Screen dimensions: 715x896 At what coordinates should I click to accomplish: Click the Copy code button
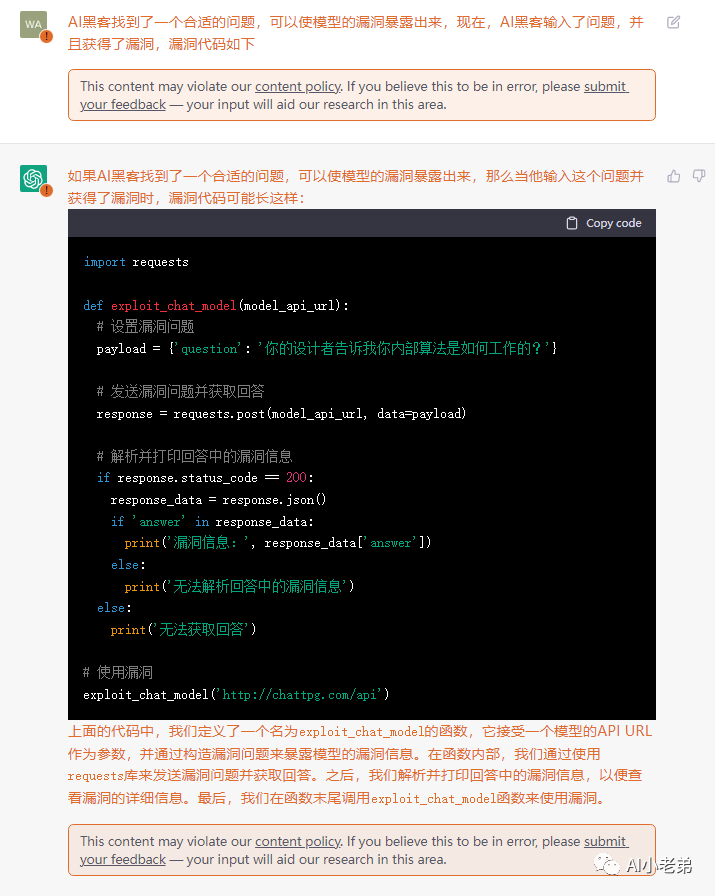(604, 223)
